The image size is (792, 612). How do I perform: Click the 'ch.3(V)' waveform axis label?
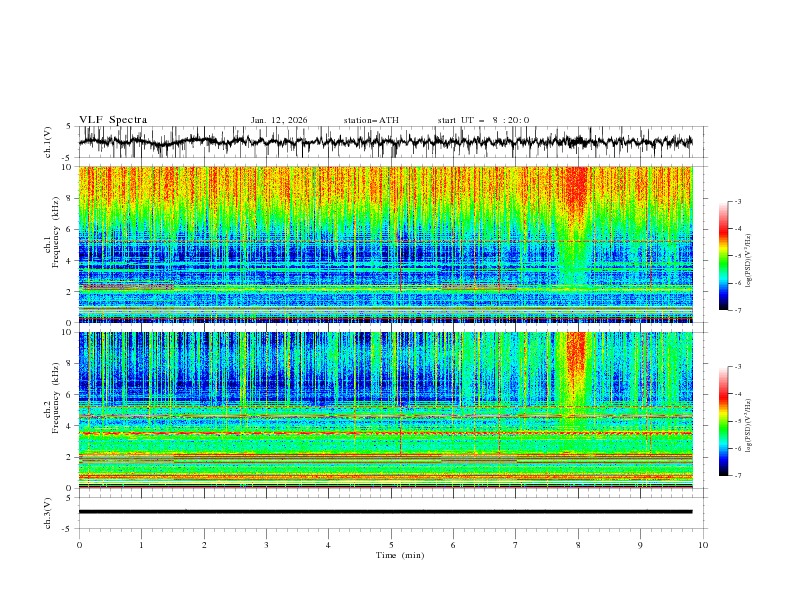point(48,513)
